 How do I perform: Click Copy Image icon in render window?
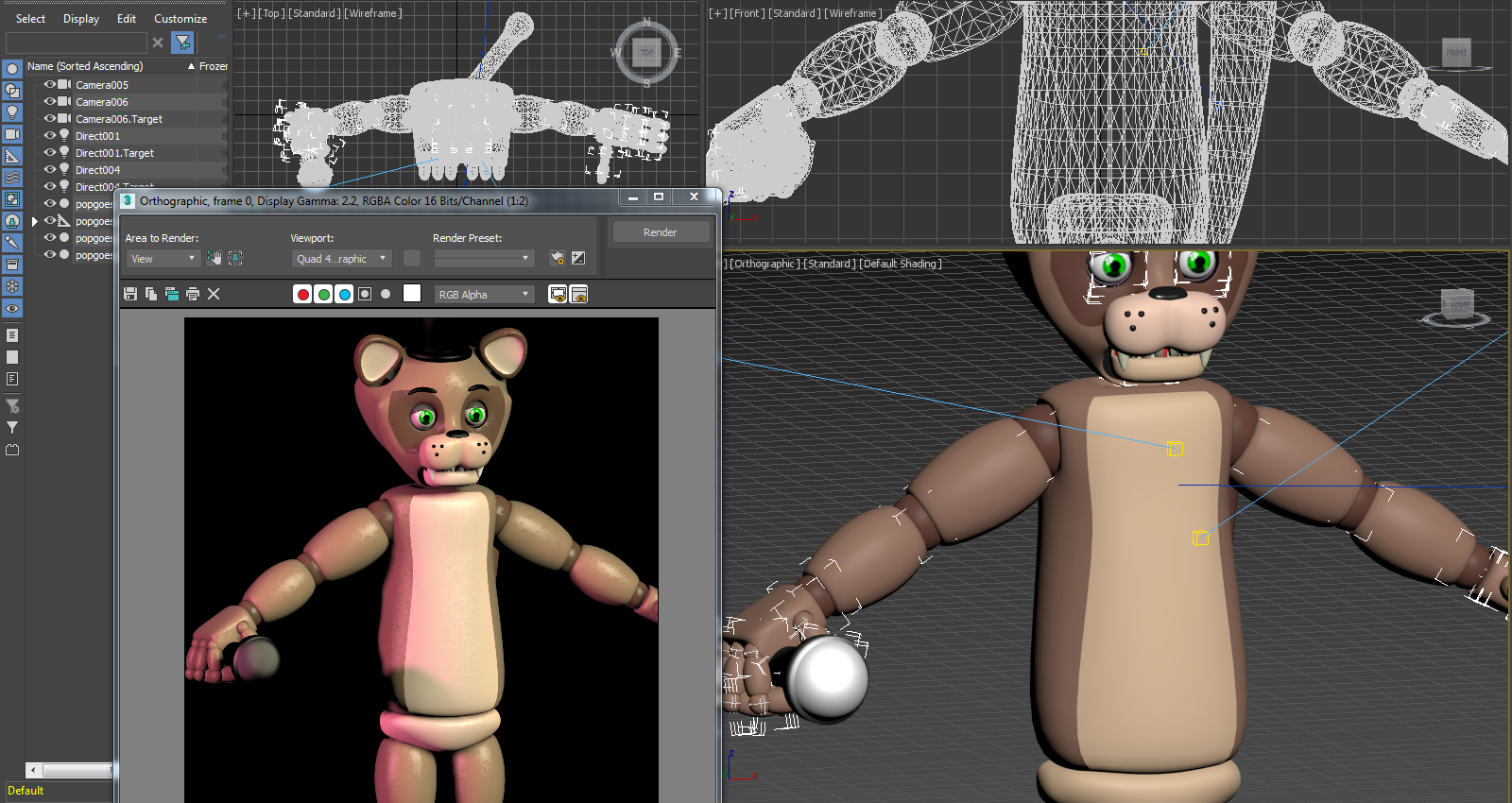coord(151,294)
